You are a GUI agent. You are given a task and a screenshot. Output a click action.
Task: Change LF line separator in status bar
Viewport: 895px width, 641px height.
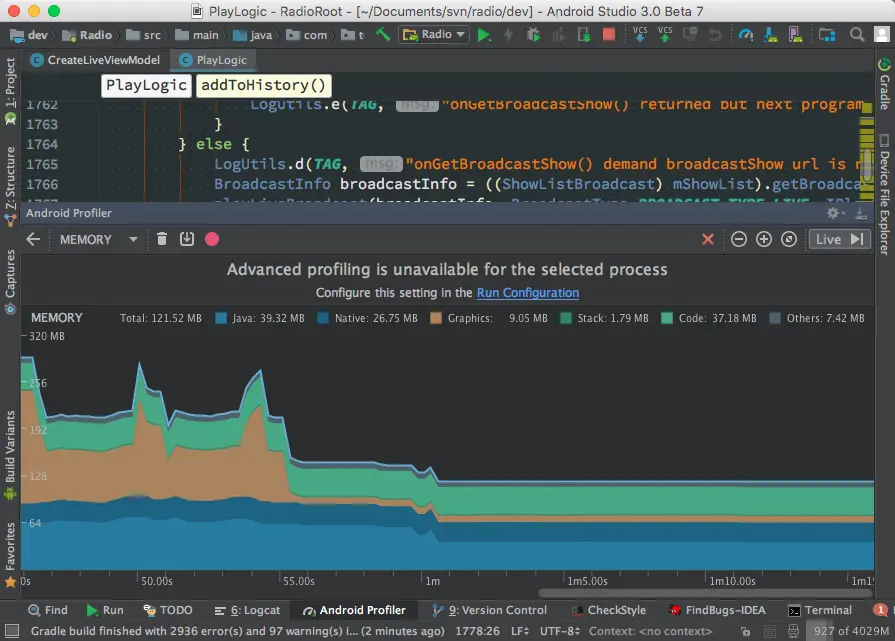519,631
